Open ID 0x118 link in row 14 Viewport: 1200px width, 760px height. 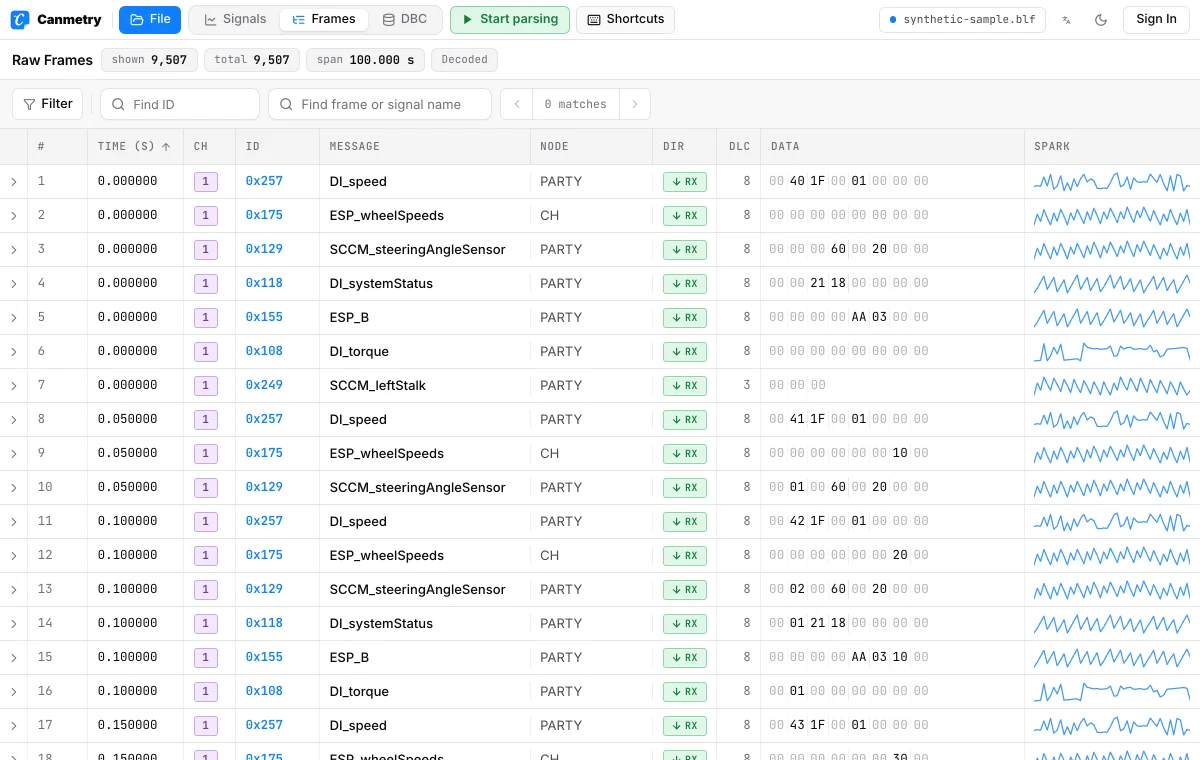click(264, 624)
